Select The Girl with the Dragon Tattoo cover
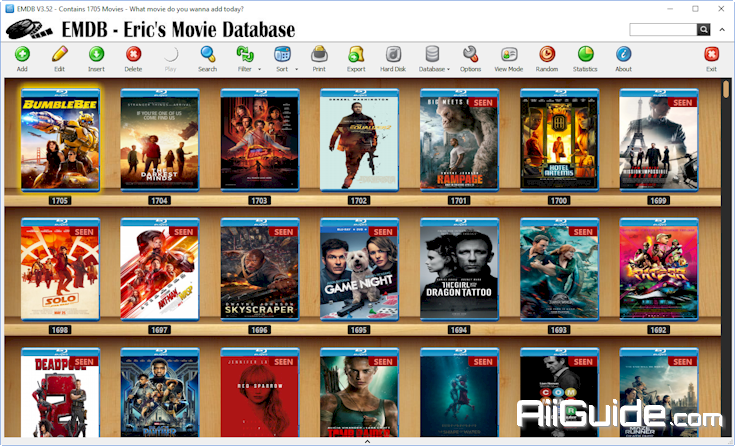736x447 pixels. (459, 270)
